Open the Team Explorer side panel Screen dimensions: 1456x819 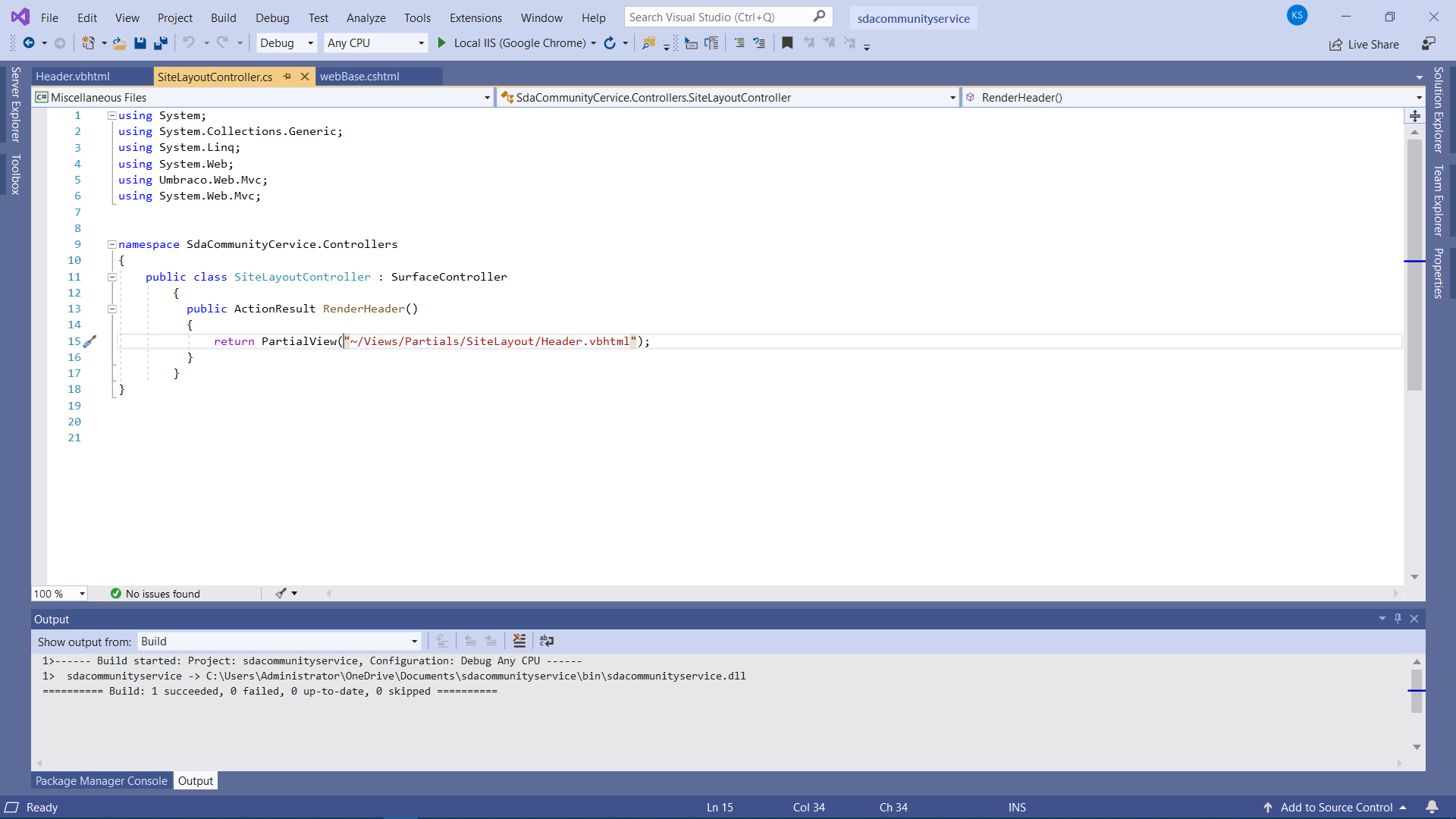tap(1439, 201)
